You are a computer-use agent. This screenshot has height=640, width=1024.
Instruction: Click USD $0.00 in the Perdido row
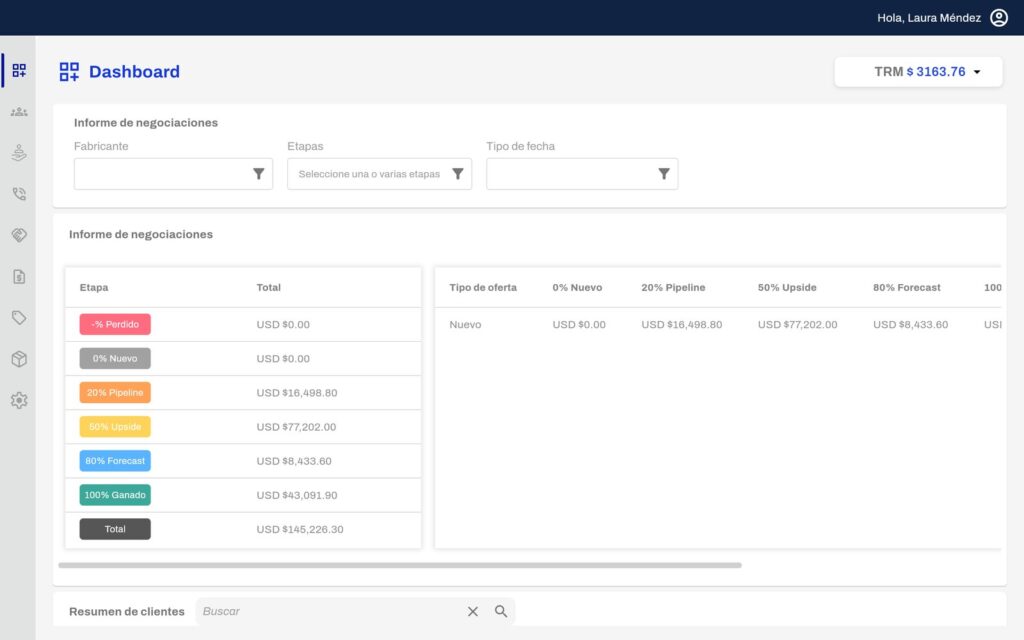283,325
